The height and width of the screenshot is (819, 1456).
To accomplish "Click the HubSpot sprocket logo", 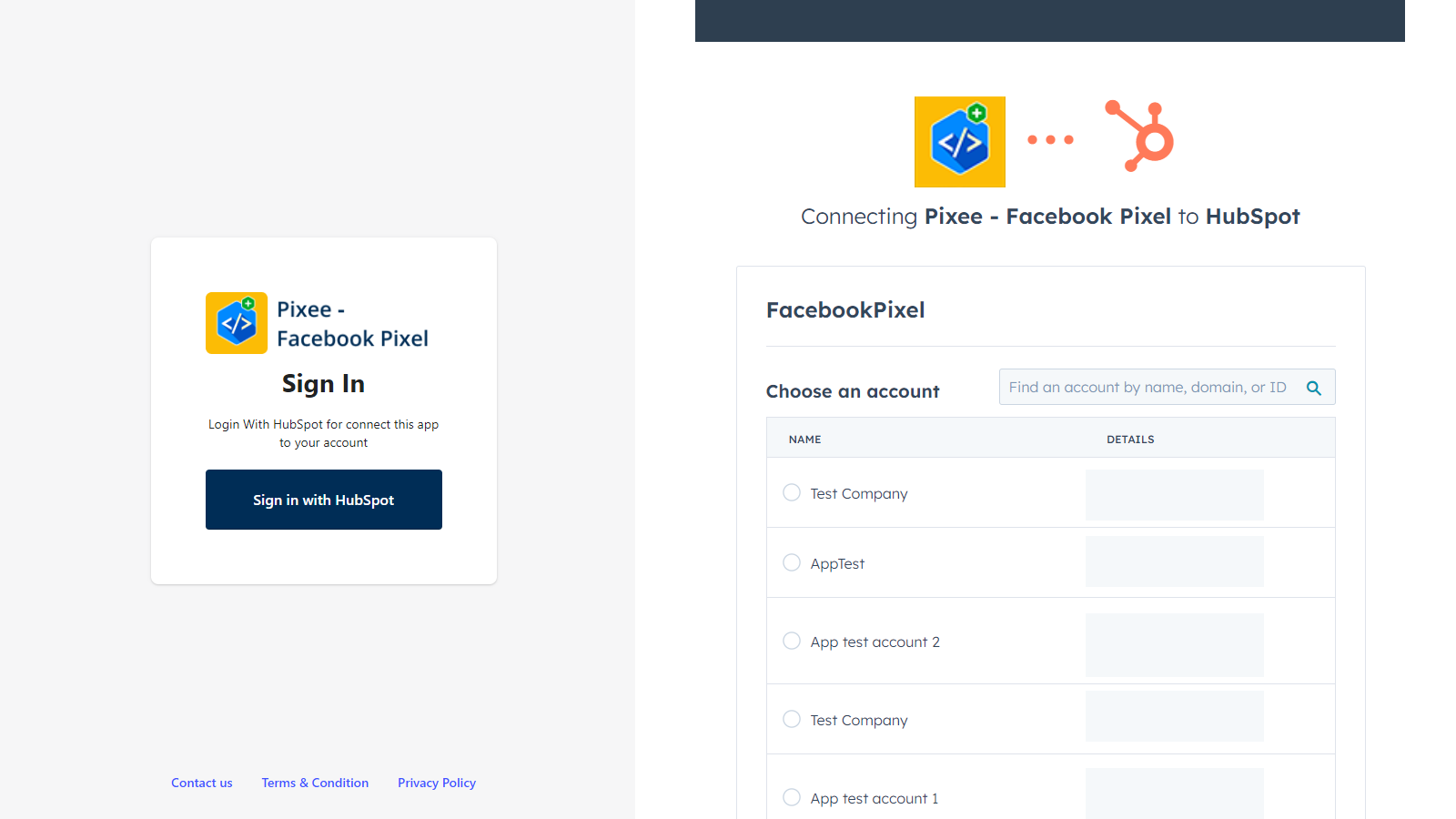I will (1140, 135).
